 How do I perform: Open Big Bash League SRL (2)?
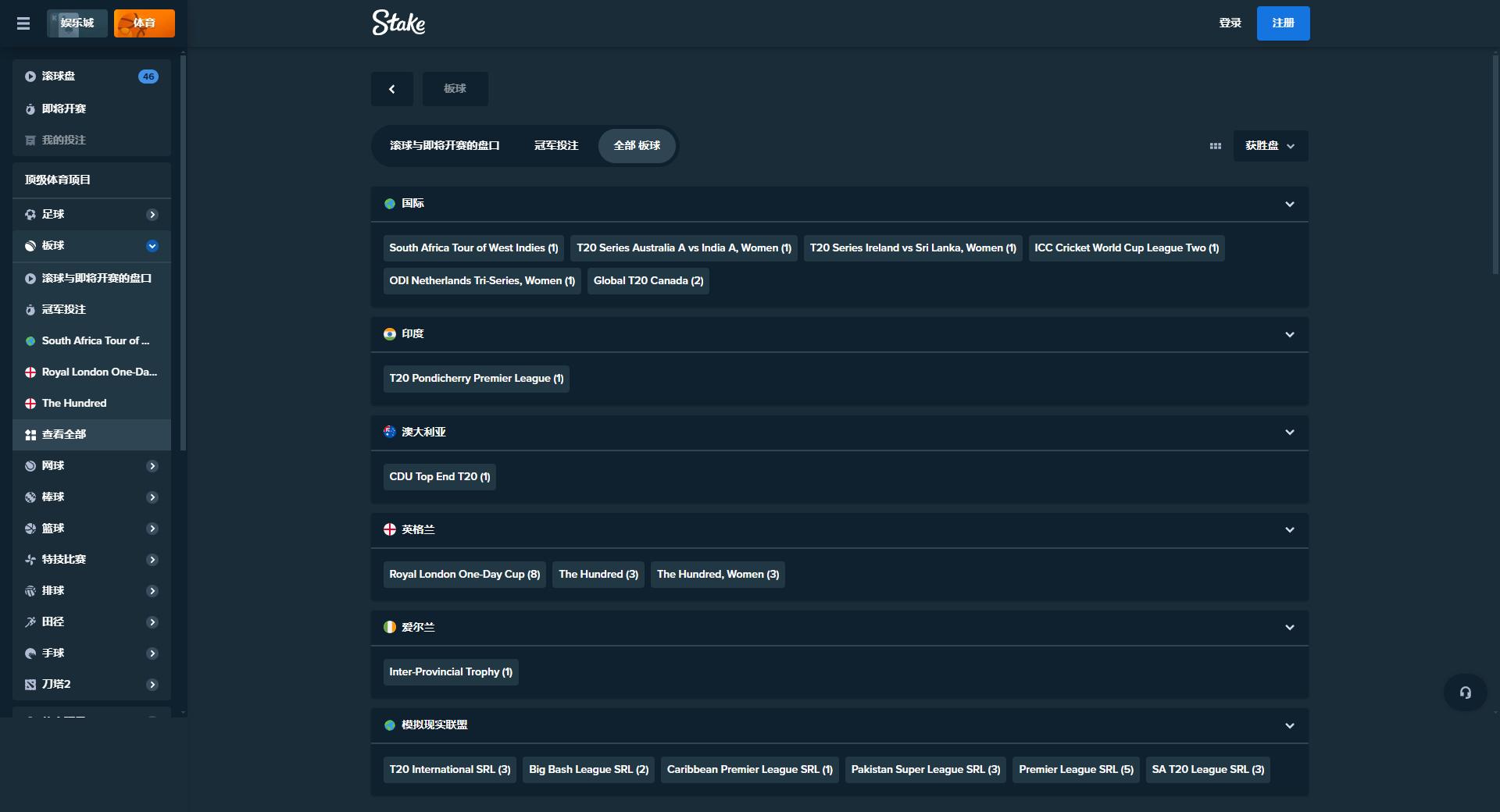pyautogui.click(x=589, y=770)
